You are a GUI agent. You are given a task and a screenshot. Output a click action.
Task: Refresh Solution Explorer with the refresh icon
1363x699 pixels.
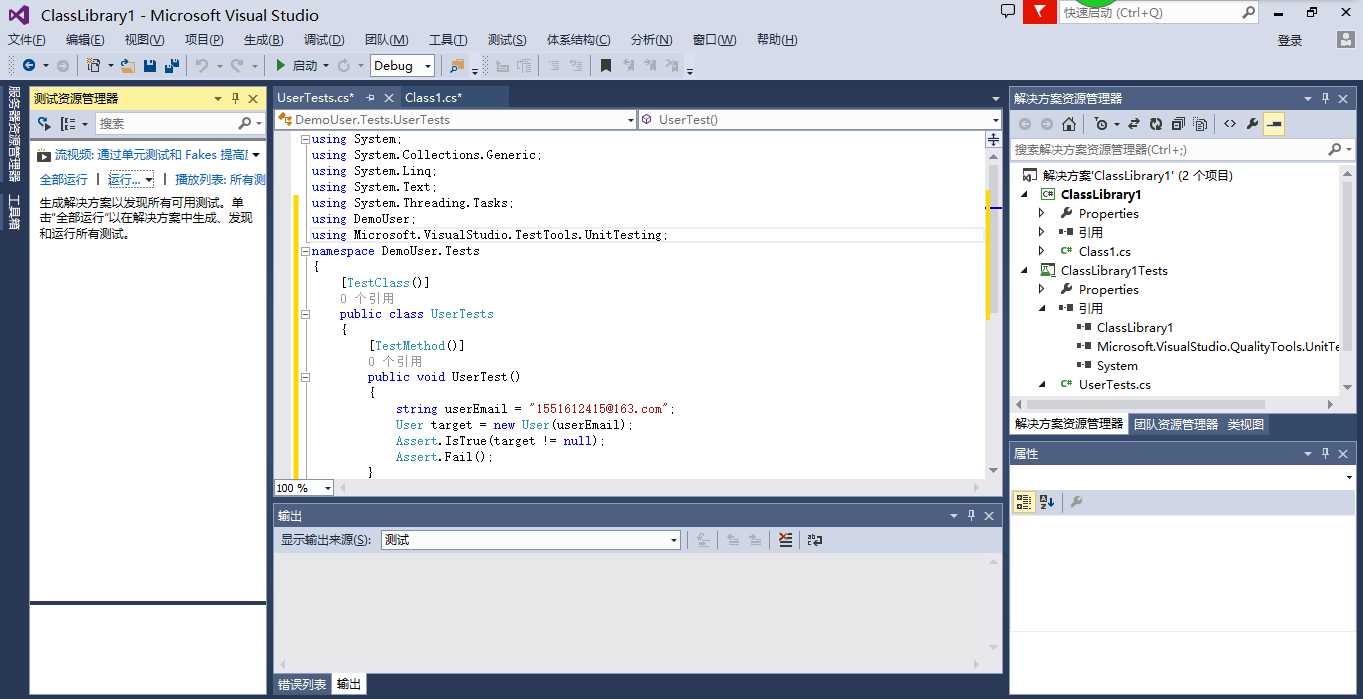[1156, 124]
